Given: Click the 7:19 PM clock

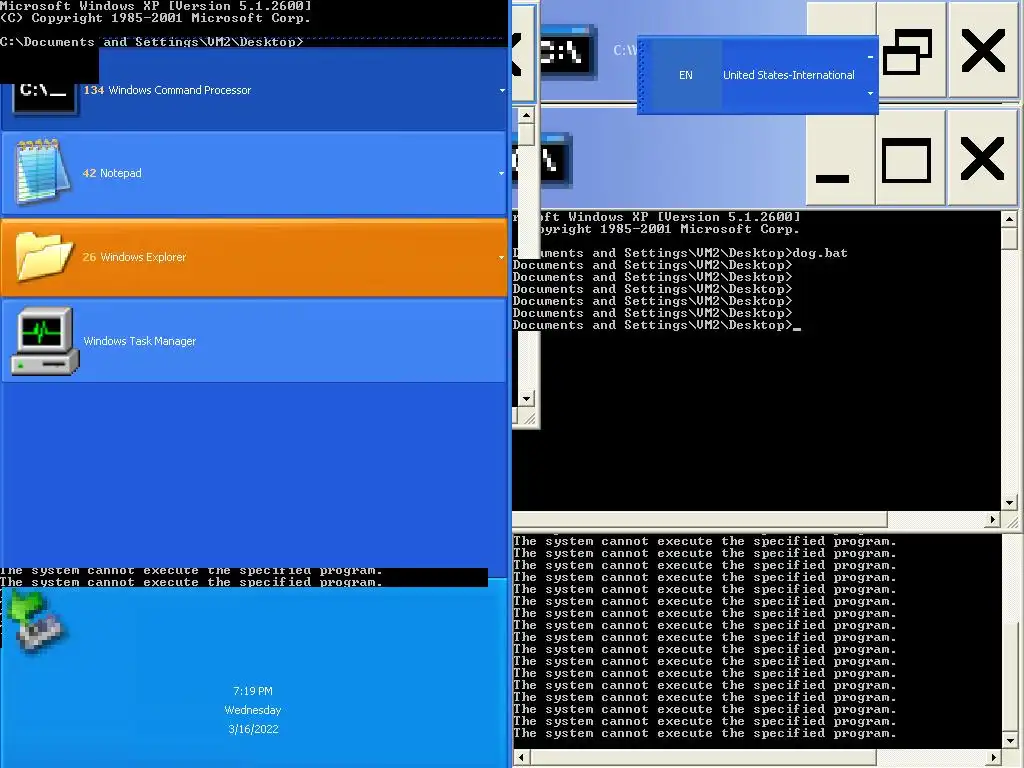Looking at the screenshot, I should [253, 691].
